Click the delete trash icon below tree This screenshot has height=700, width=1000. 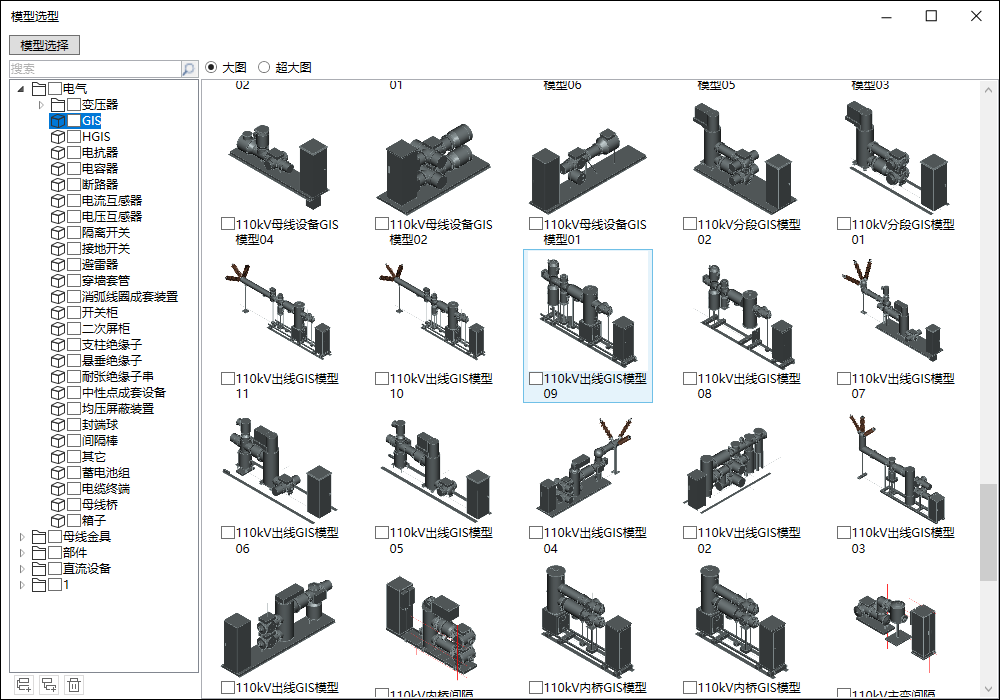pos(74,685)
